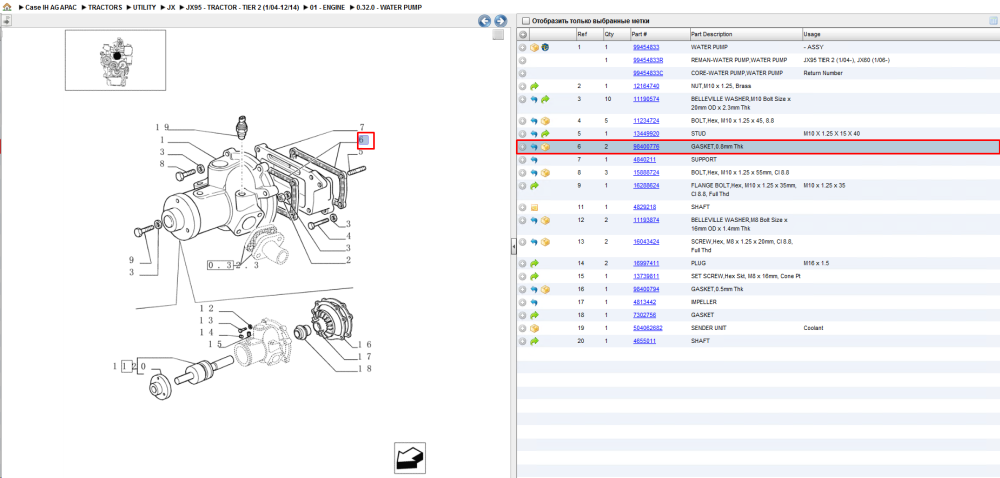Click the engine location thumbnail image
The image size is (1000, 478).
[115, 59]
